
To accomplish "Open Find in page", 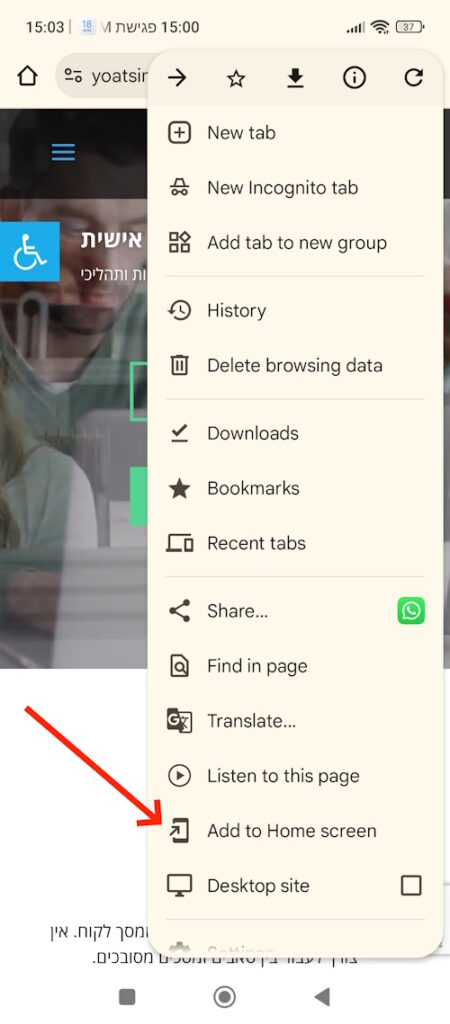I will pos(295,666).
